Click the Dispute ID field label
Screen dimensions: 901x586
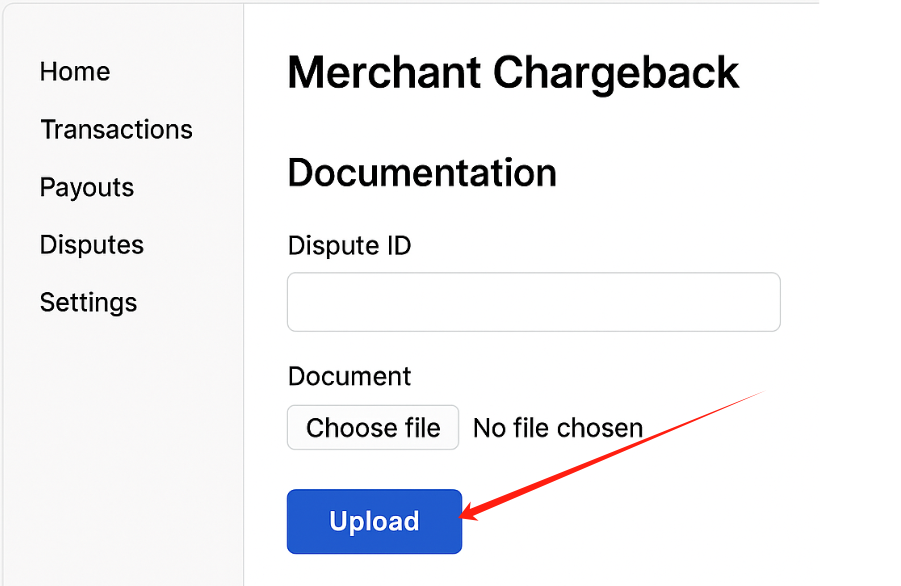point(349,246)
